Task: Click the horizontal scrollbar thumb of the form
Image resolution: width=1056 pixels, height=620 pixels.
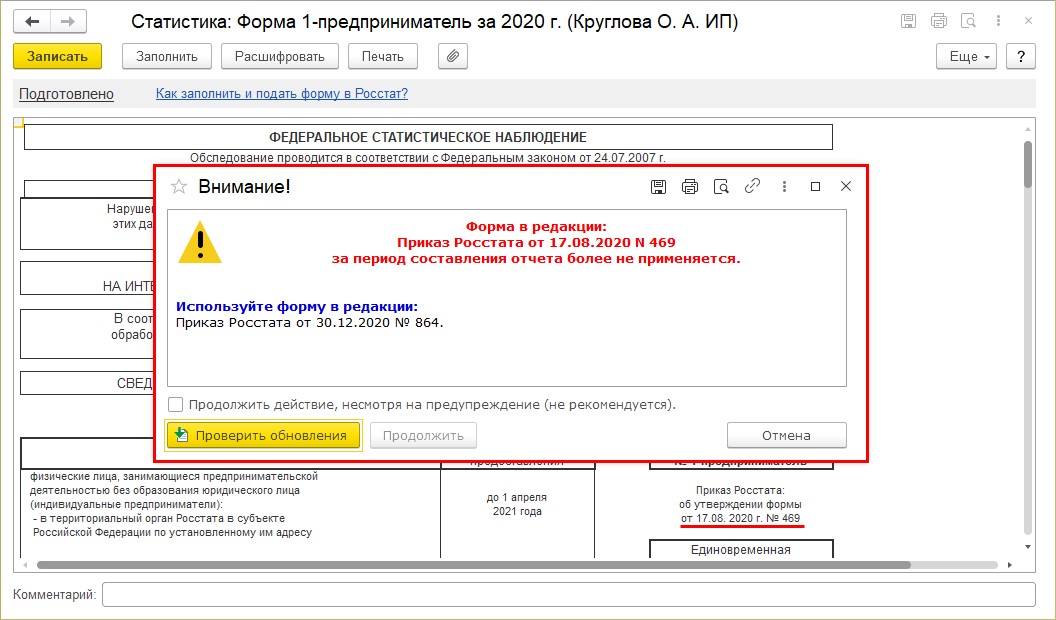Action: click(x=473, y=565)
